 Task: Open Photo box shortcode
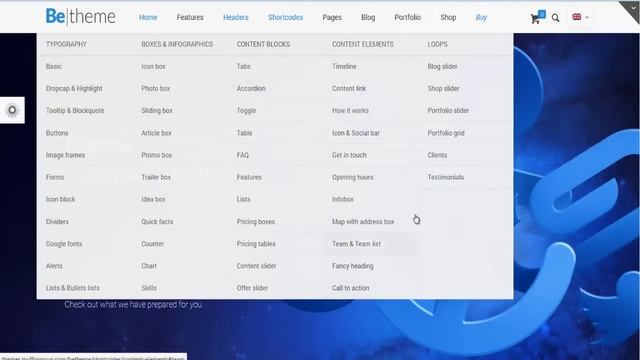pyautogui.click(x=156, y=89)
